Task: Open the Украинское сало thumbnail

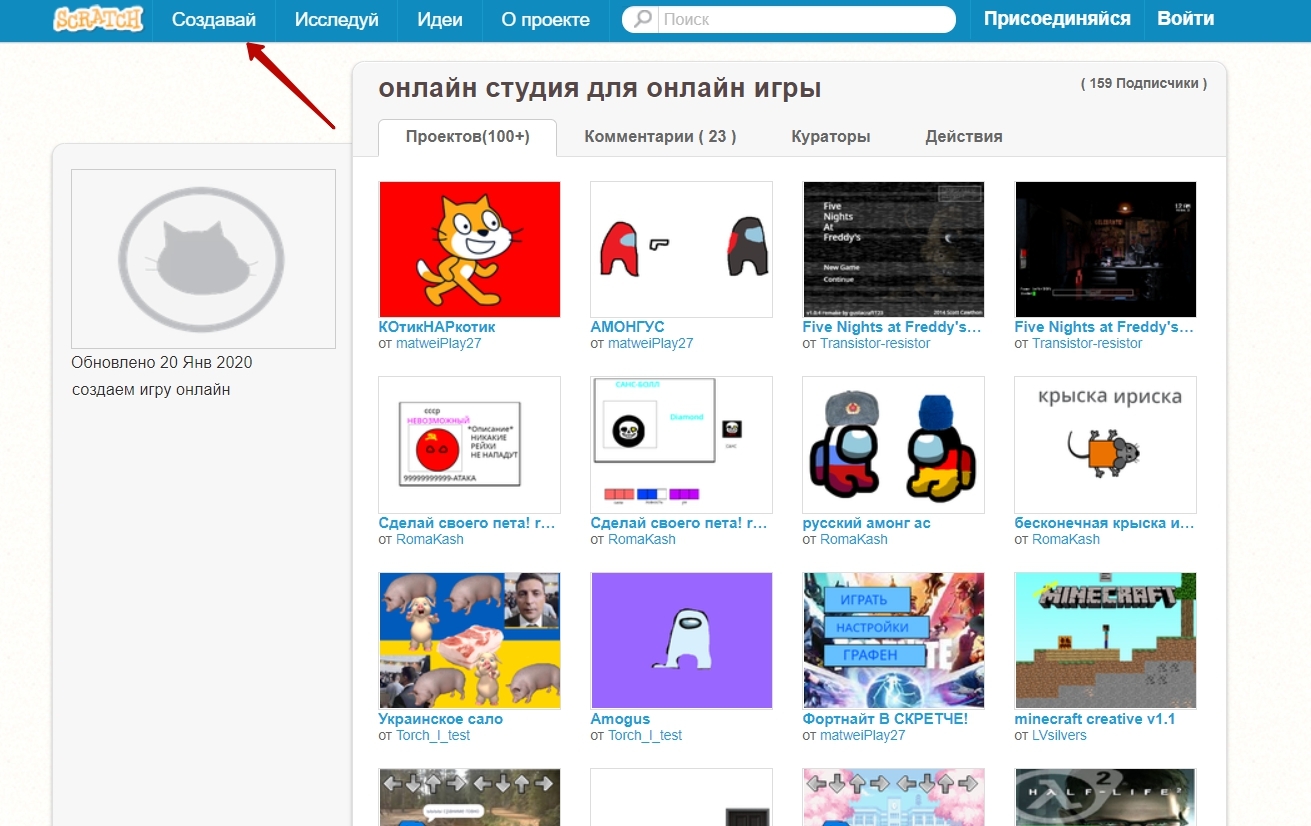Action: pyautogui.click(x=470, y=641)
